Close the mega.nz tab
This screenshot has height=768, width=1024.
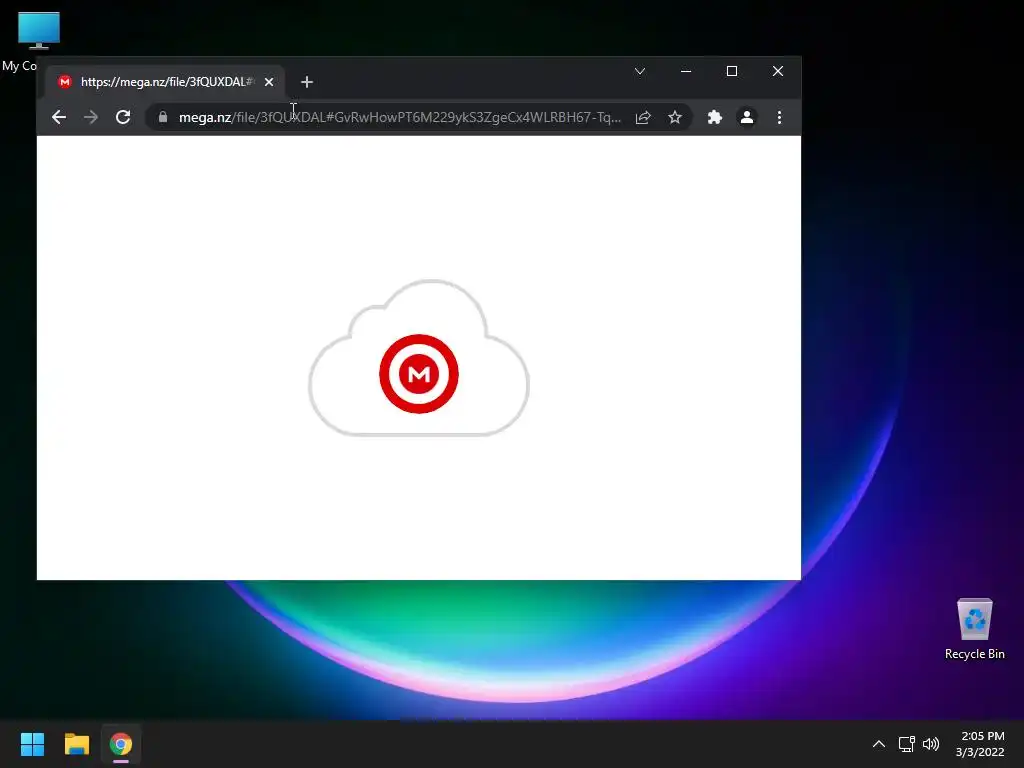pos(269,82)
